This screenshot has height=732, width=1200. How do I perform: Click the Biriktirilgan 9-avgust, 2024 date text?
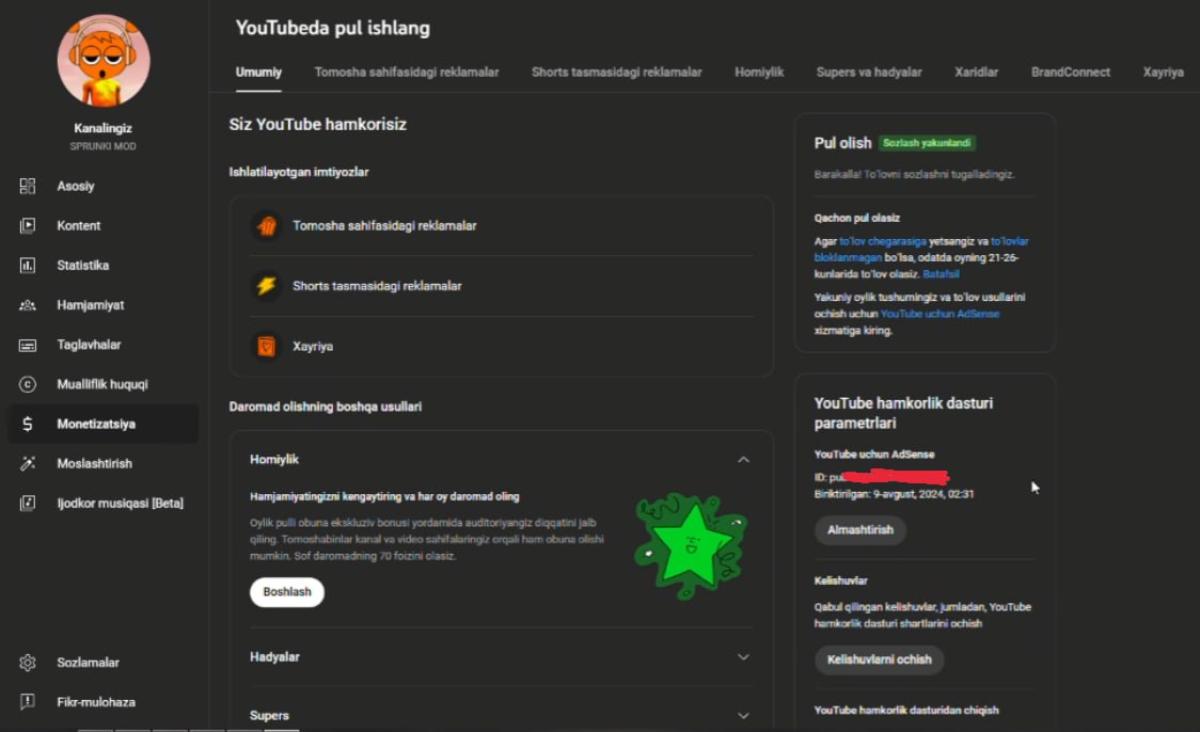pyautogui.click(x=894, y=494)
